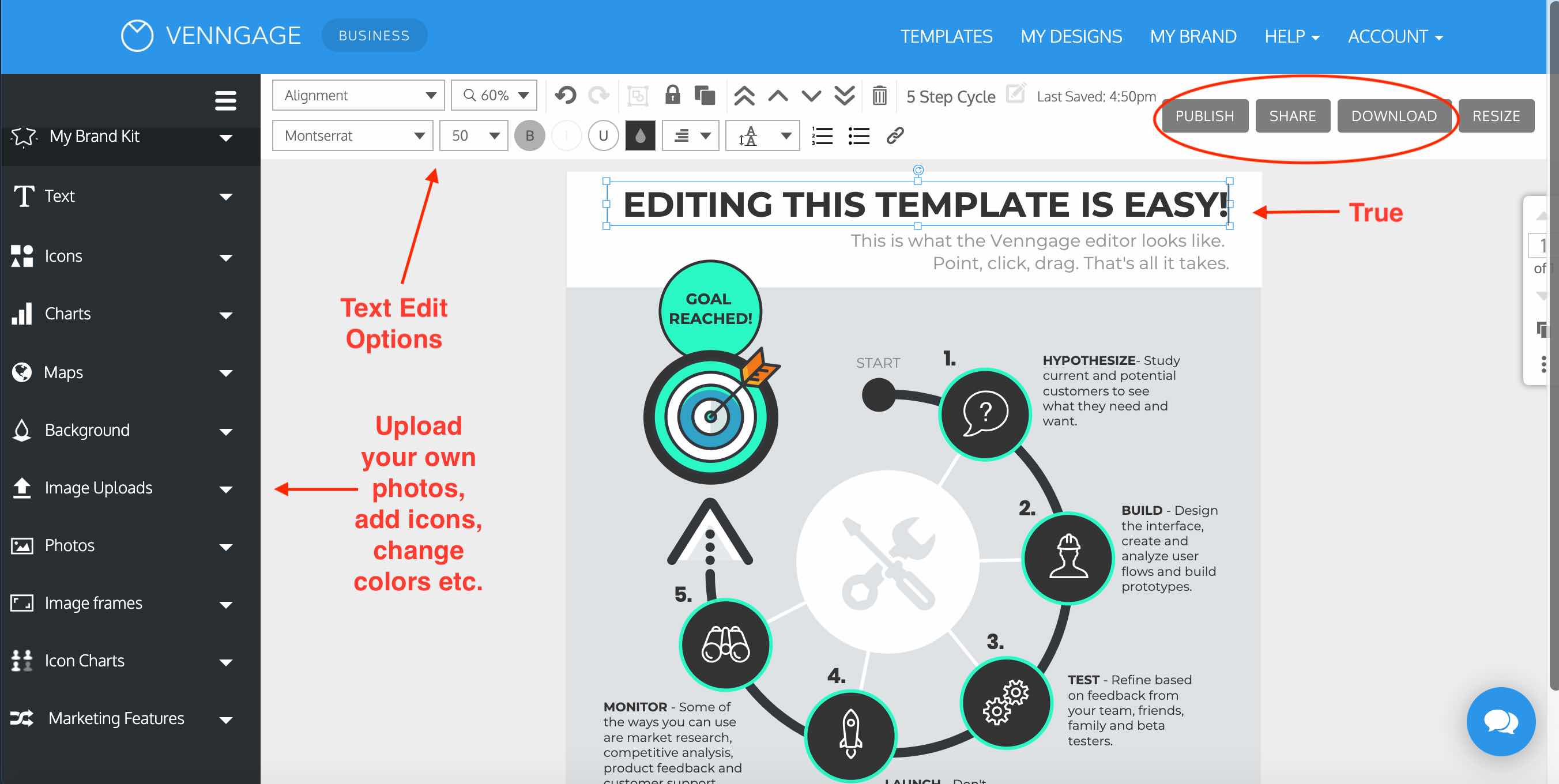Click the Undo button in toolbar

tap(565, 95)
